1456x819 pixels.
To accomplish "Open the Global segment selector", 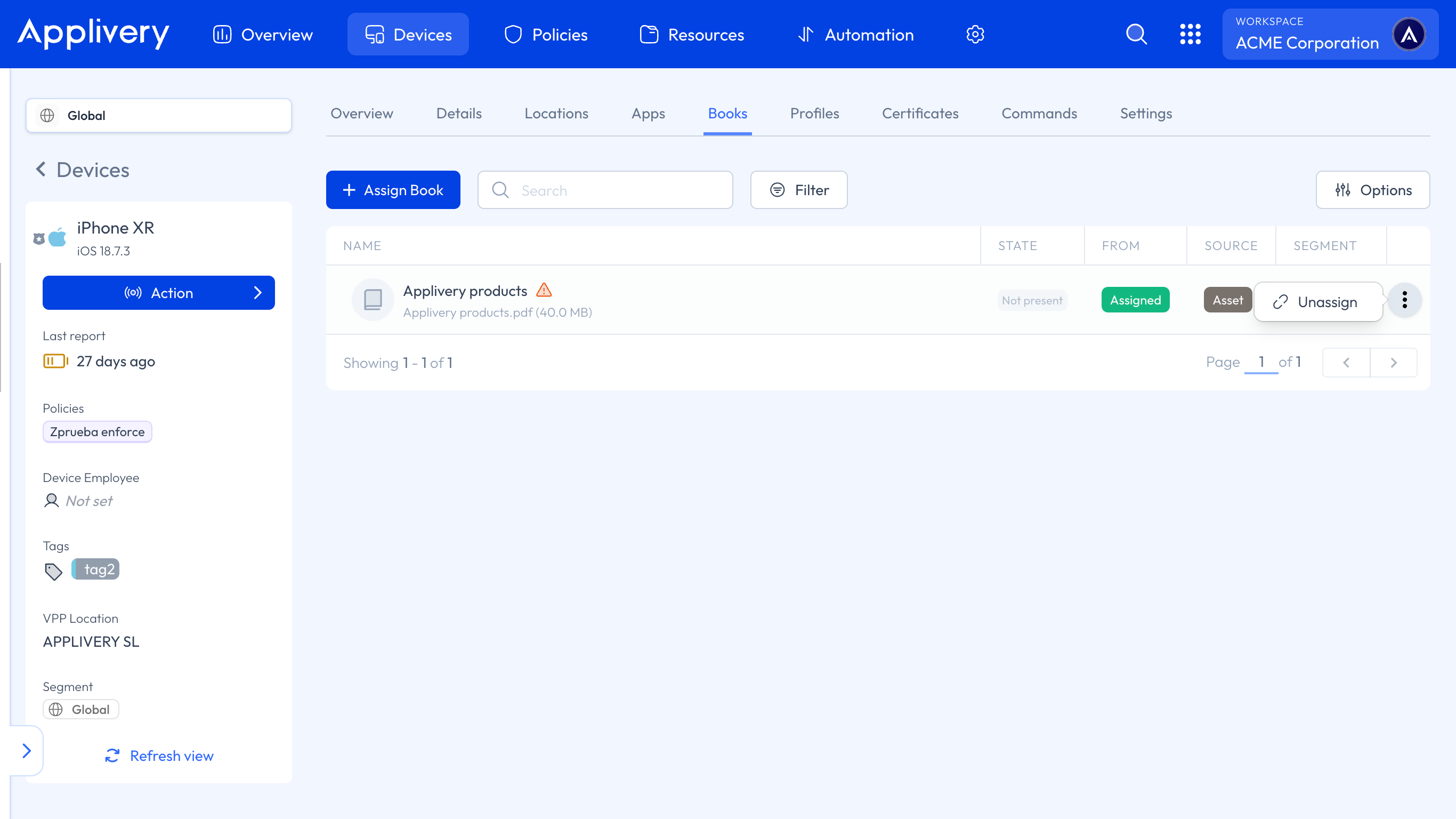I will [158, 115].
